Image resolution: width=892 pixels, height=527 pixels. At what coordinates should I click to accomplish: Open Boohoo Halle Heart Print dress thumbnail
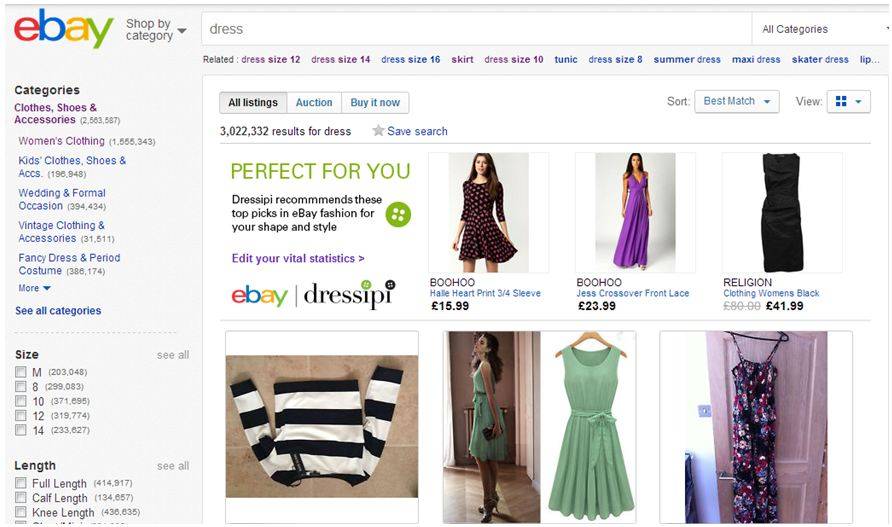(489, 212)
